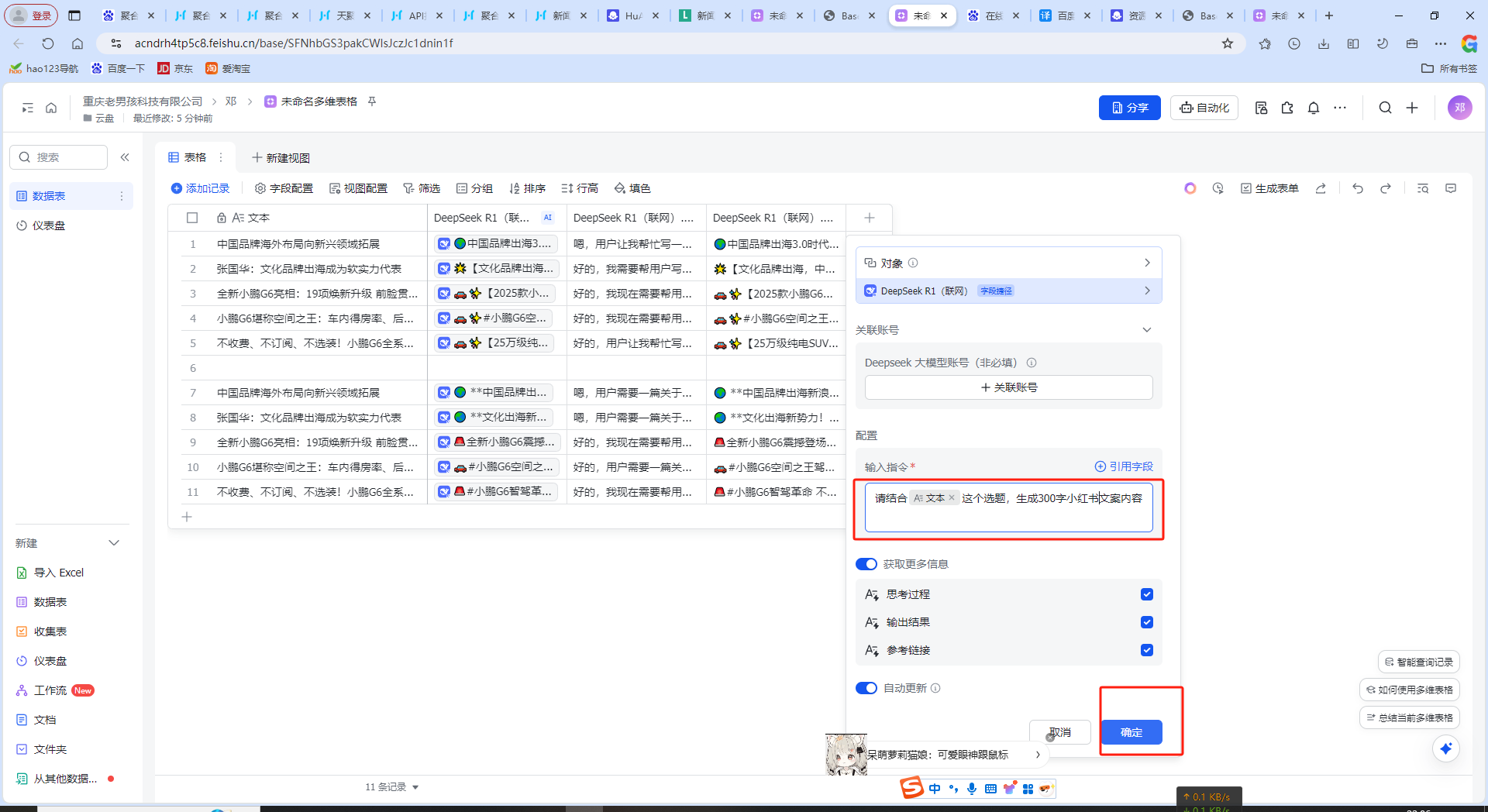
Task: Toggle the 获取更多信息 switch
Action: (x=866, y=564)
